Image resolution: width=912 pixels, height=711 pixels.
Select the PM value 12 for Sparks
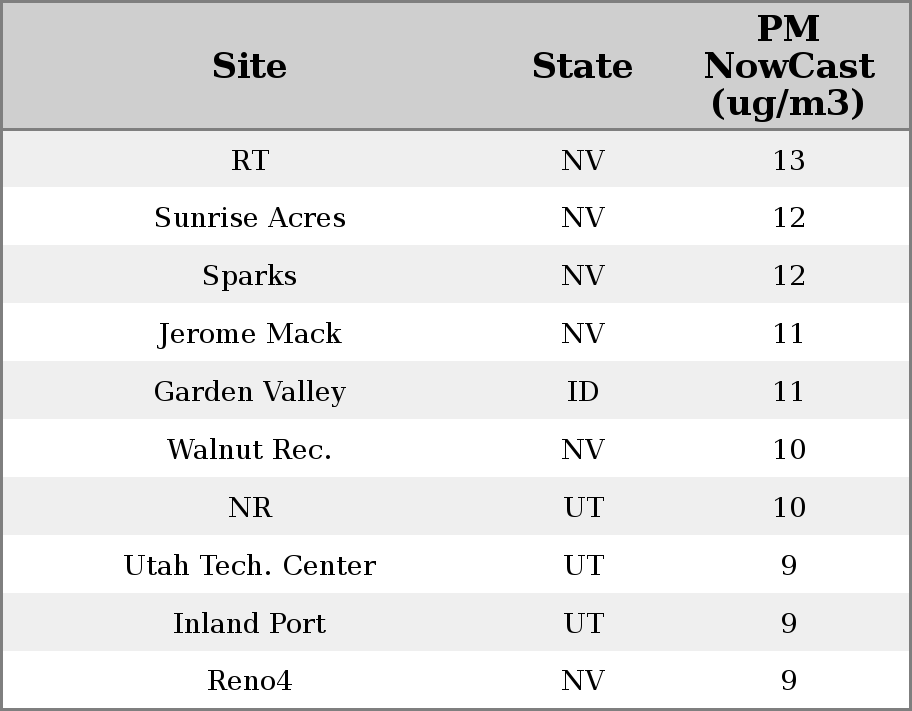tap(788, 276)
